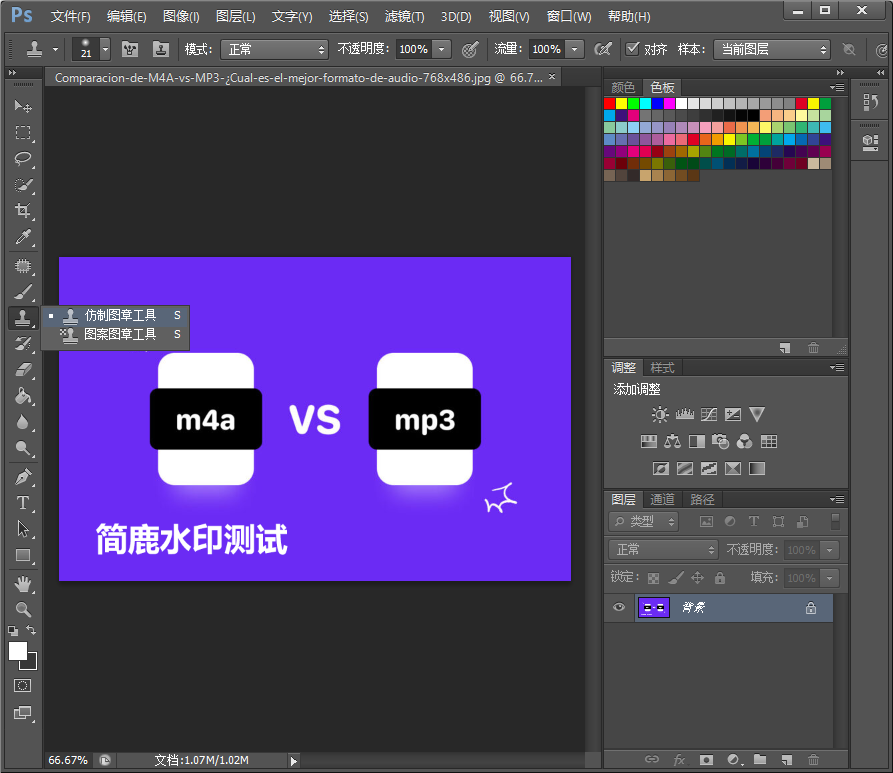Click the Brightness/Contrast adjustment icon
893x773 pixels.
(x=660, y=415)
